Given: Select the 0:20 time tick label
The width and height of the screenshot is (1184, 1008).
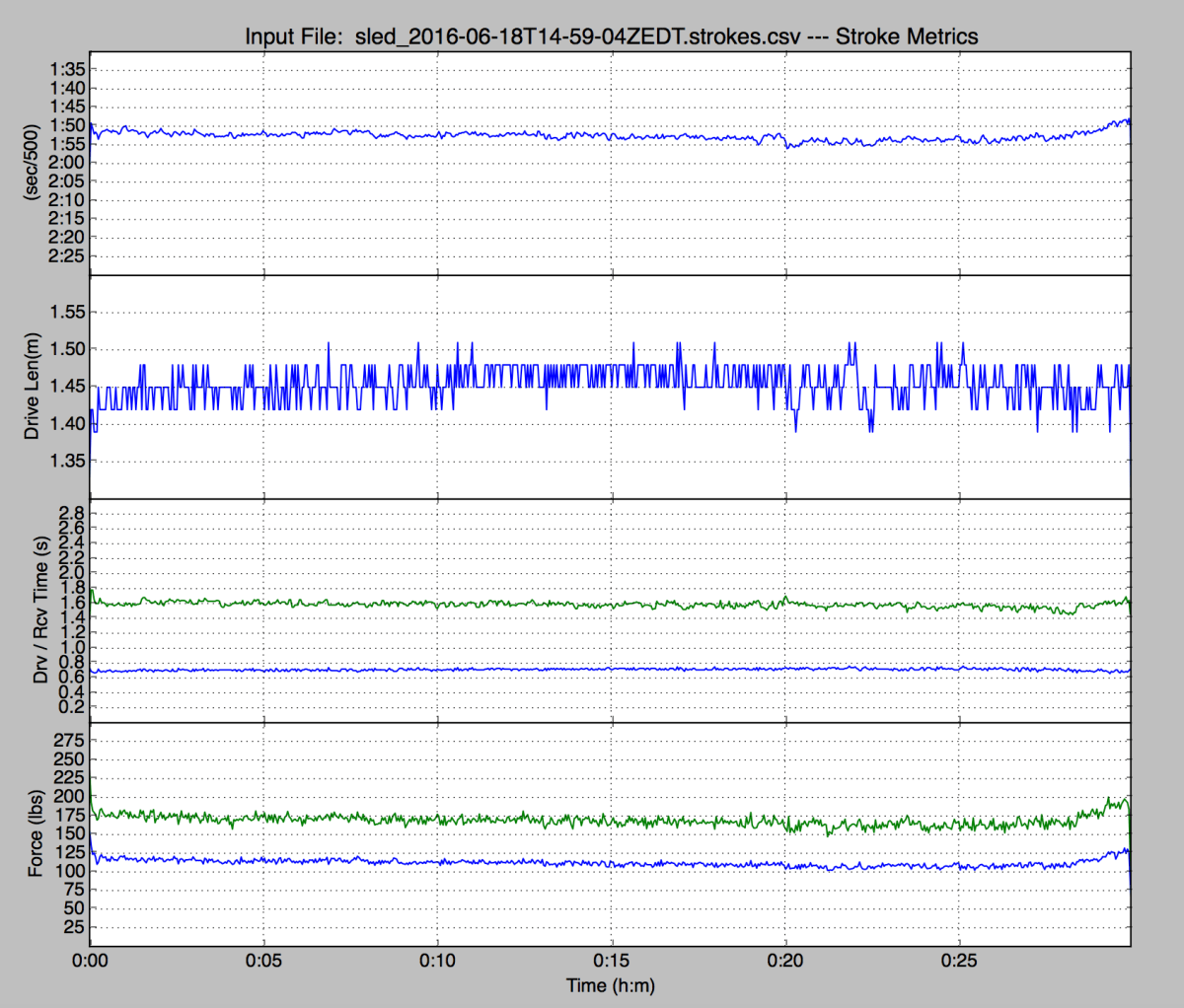Looking at the screenshot, I should [x=784, y=961].
